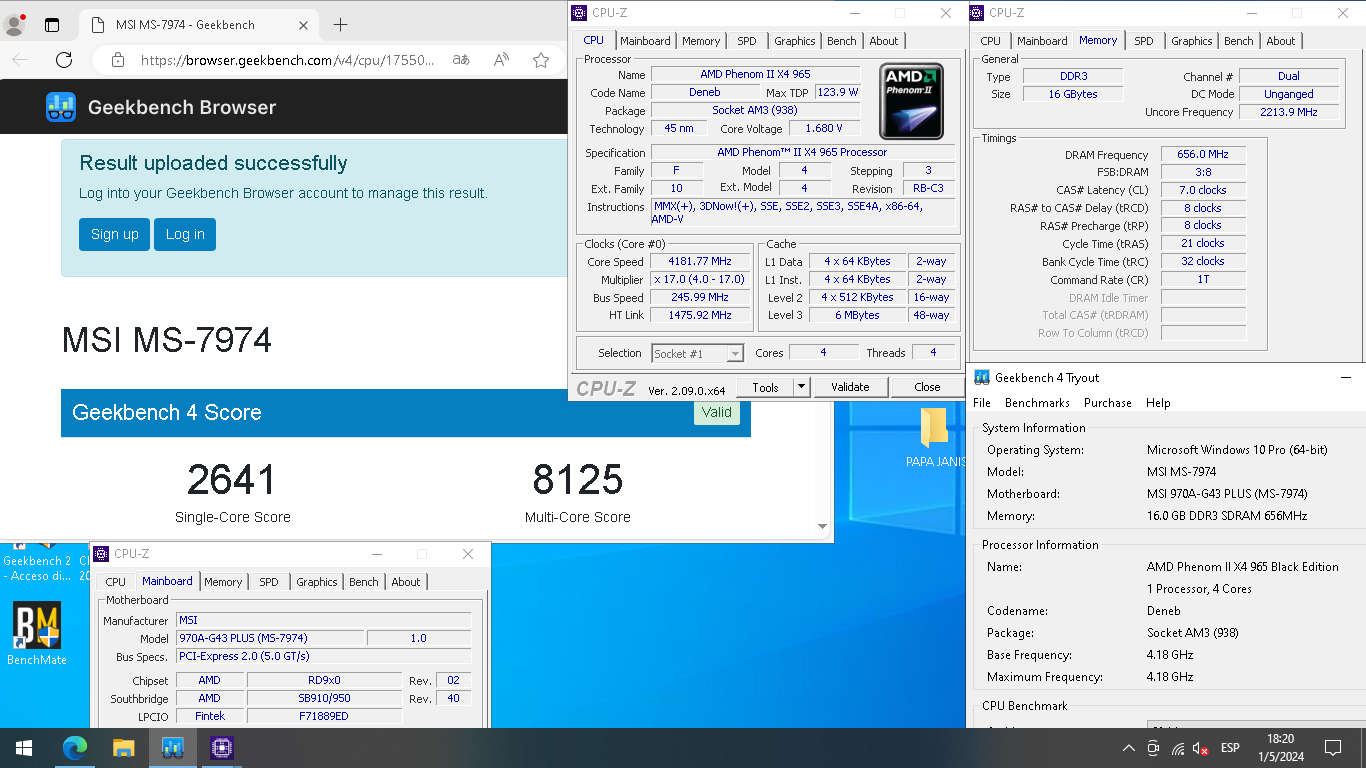Open SPD tab in center CPU-Z window
Screen dimensions: 1366x768
click(746, 41)
